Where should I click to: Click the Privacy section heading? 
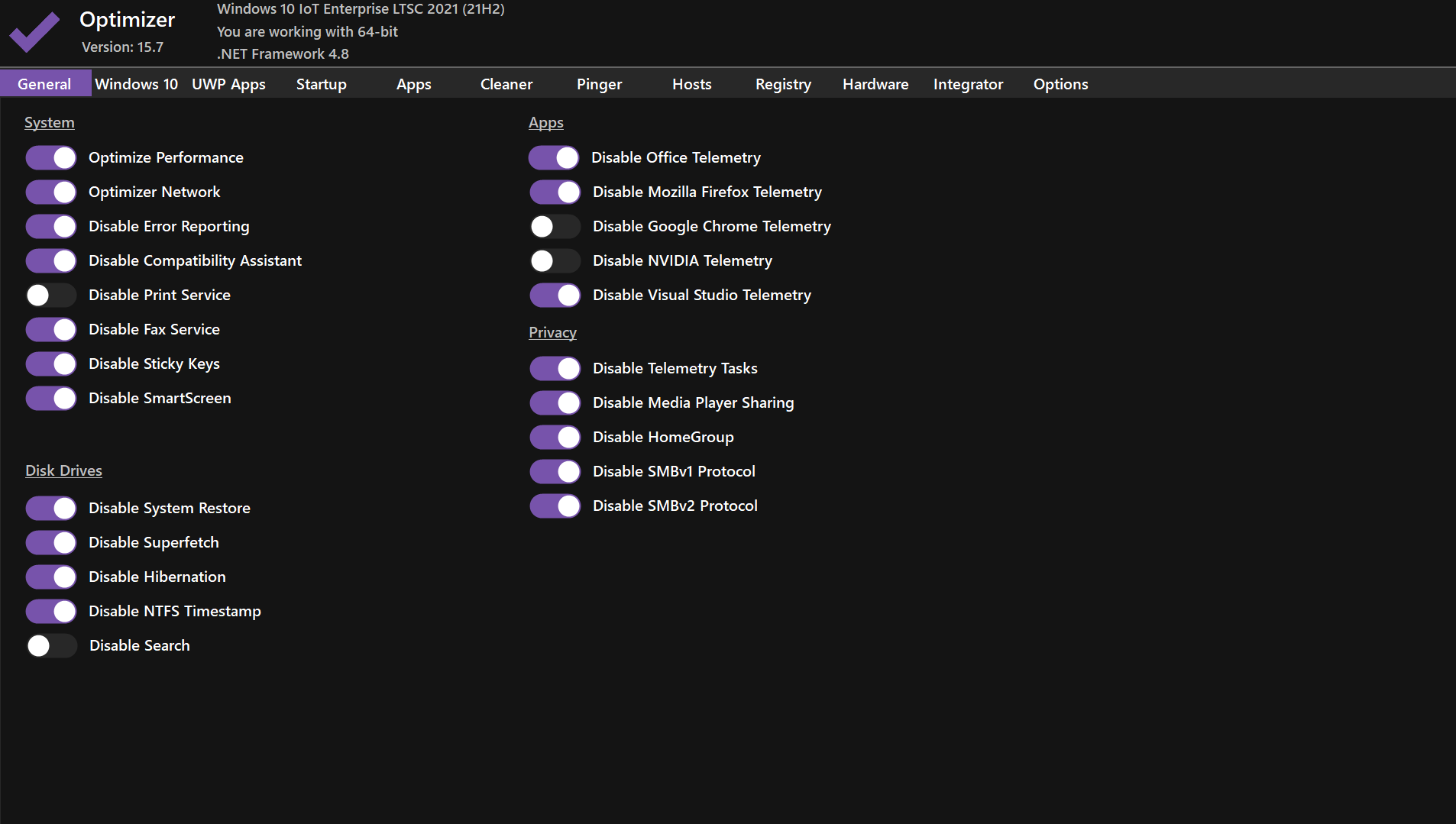point(552,332)
